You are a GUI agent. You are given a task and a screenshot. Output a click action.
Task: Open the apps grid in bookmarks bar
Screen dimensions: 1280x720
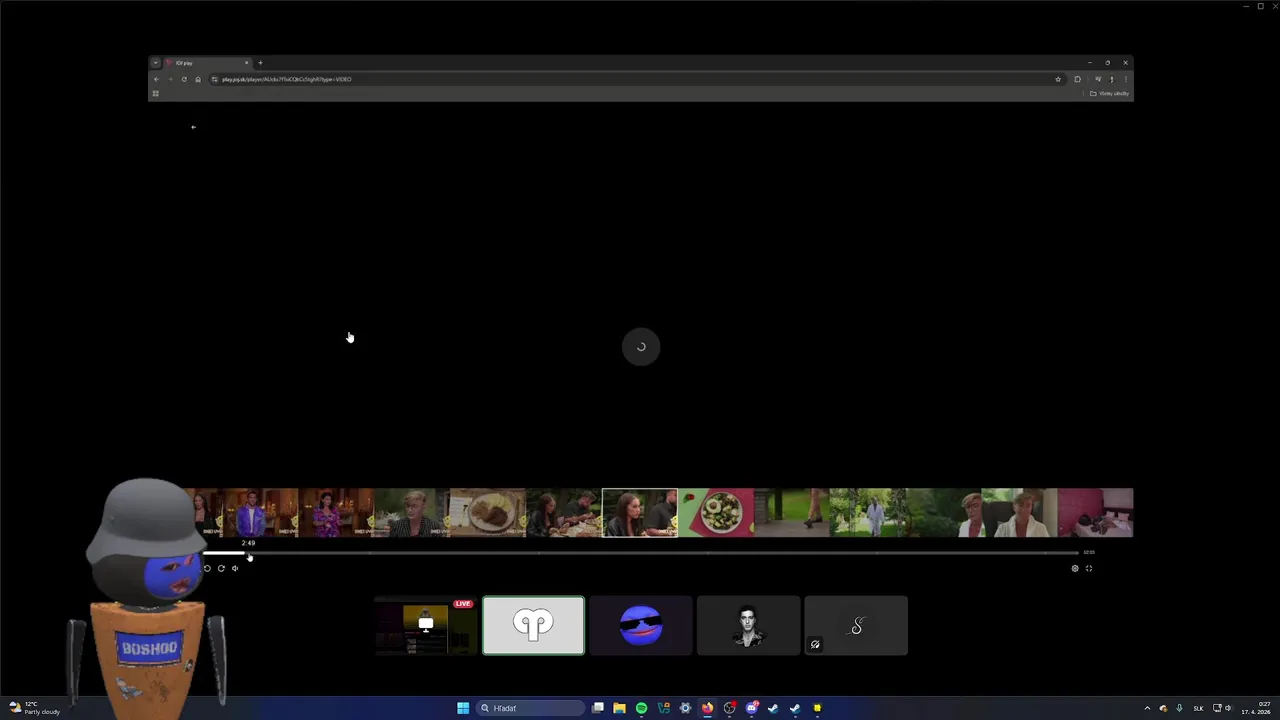[155, 93]
